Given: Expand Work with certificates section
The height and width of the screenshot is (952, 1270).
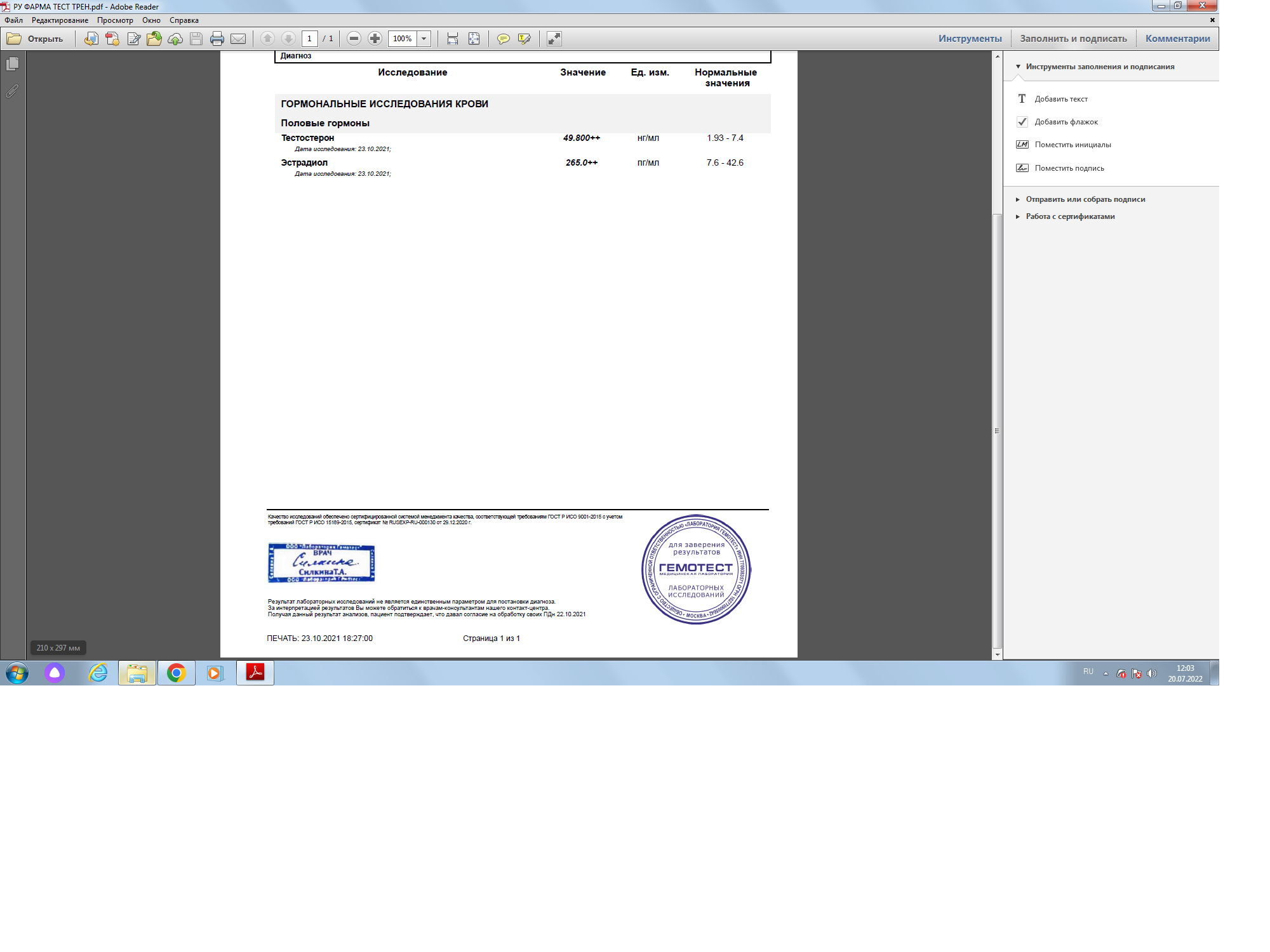Looking at the screenshot, I should (1069, 216).
